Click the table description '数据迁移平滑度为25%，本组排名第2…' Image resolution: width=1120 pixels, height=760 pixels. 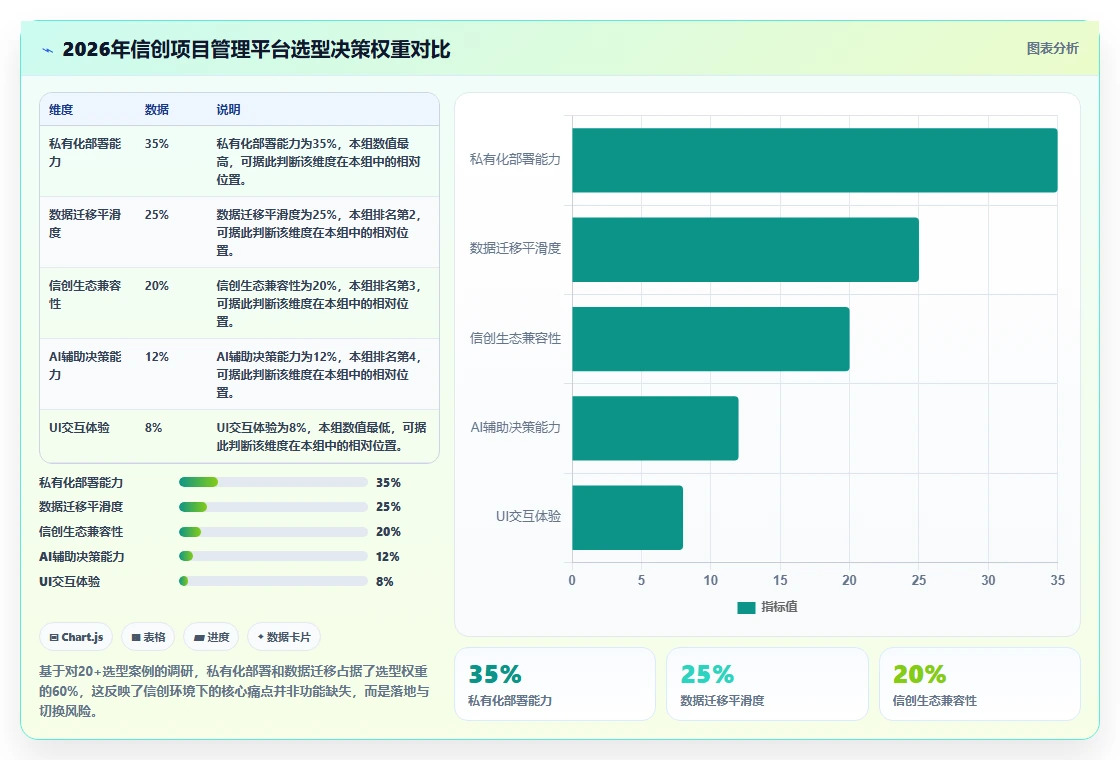coord(319,232)
